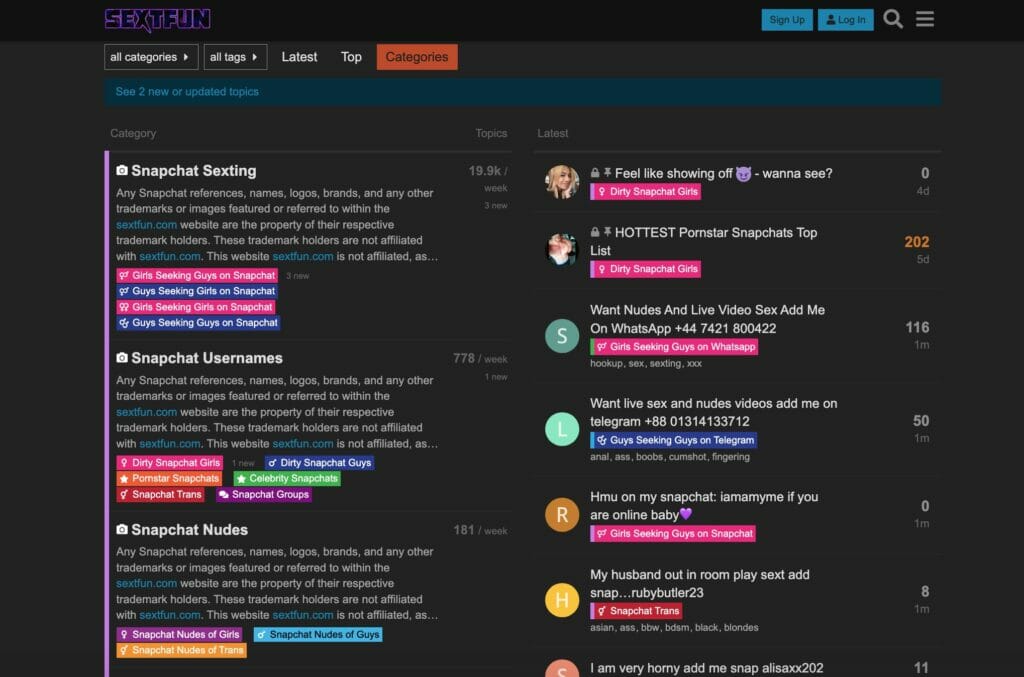
Task: Open the Snapchat Usernames category heading
Action: click(x=207, y=358)
